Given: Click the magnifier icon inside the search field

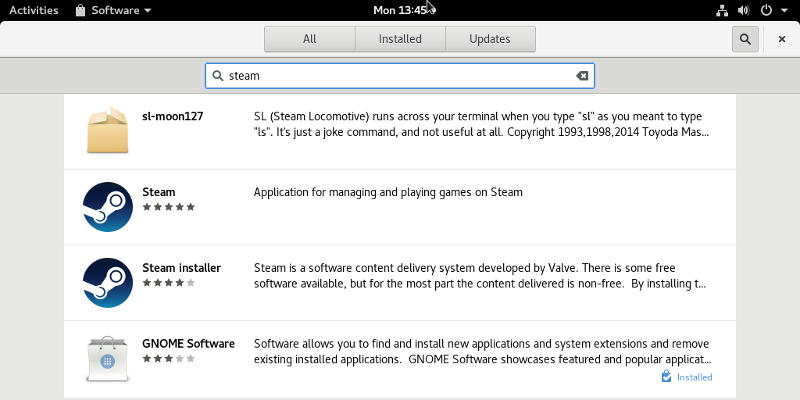Looking at the screenshot, I should pos(218,76).
